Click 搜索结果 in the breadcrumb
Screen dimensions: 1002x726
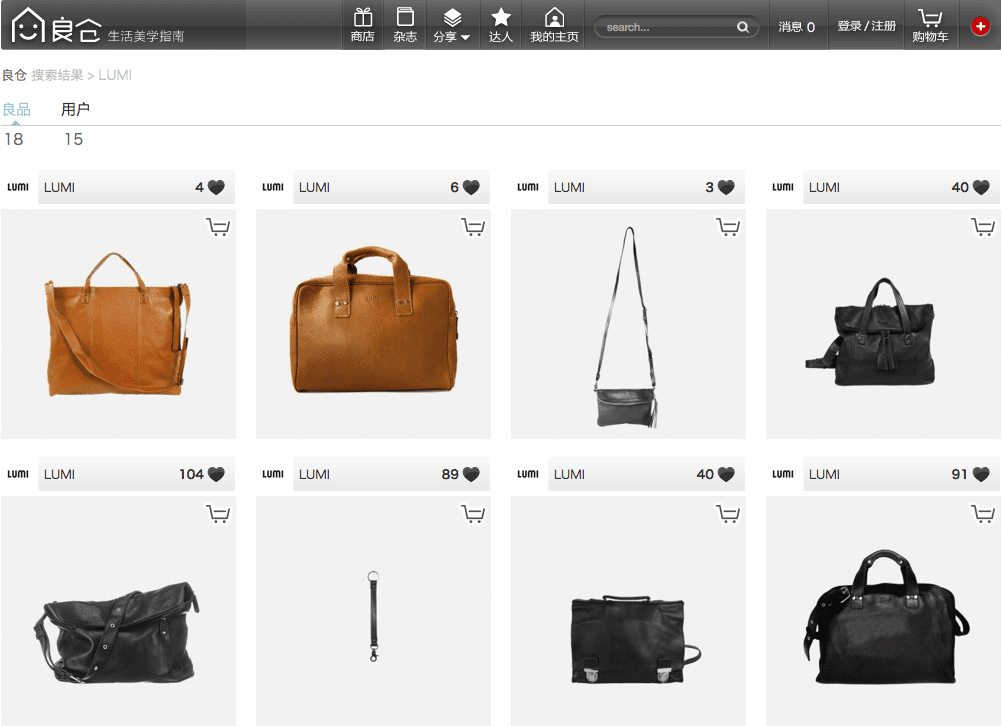pyautogui.click(x=58, y=75)
